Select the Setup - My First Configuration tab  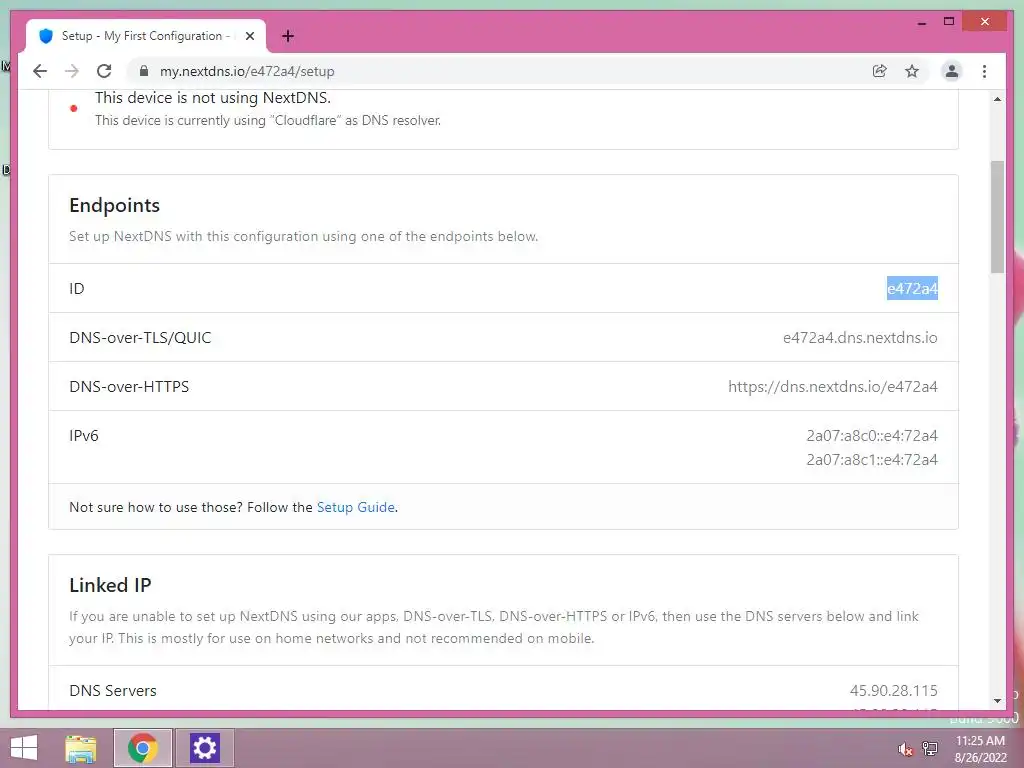146,36
